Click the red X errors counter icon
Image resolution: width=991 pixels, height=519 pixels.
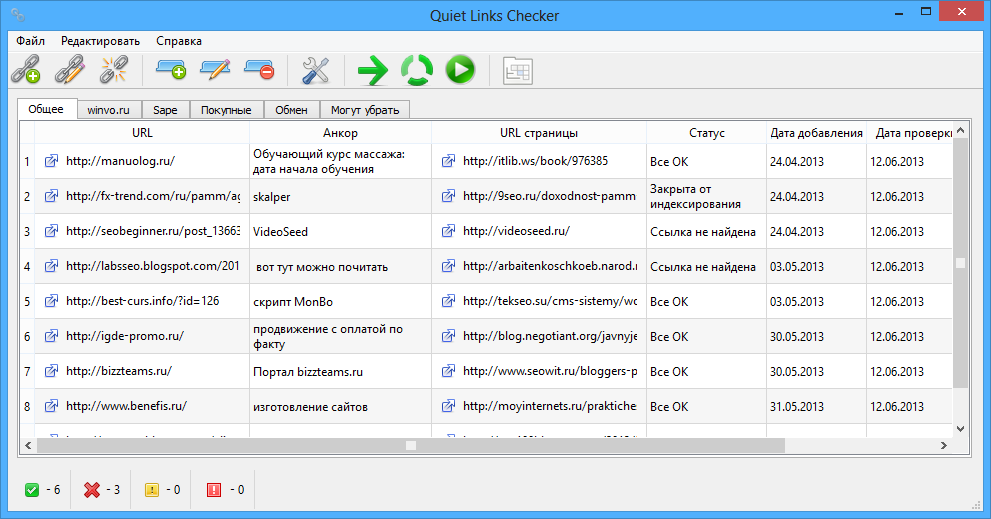(x=92, y=490)
